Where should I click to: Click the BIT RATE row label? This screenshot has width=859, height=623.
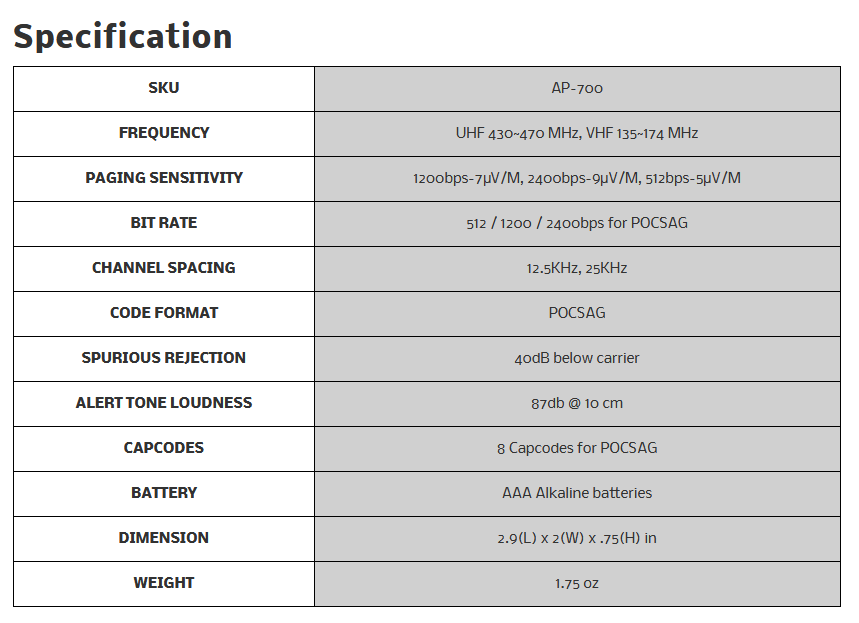164,223
